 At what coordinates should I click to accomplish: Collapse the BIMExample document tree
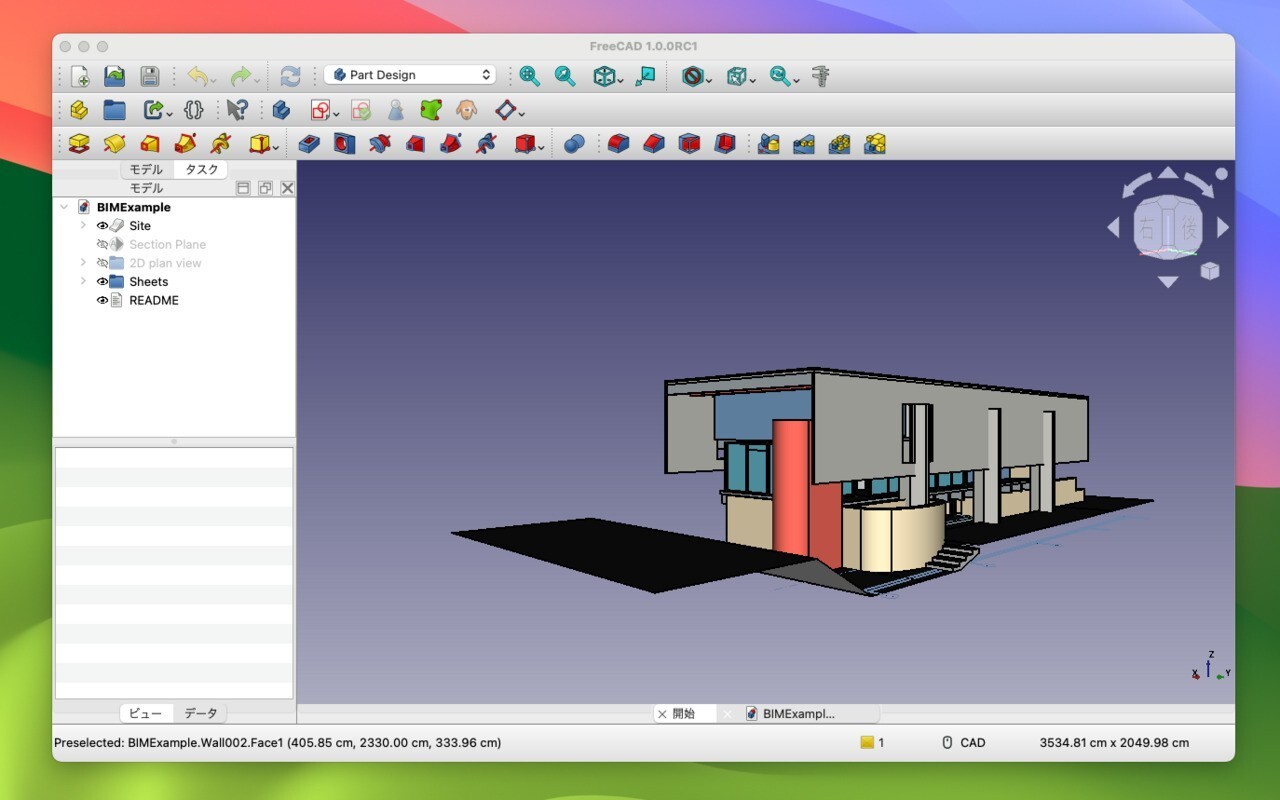[64, 207]
